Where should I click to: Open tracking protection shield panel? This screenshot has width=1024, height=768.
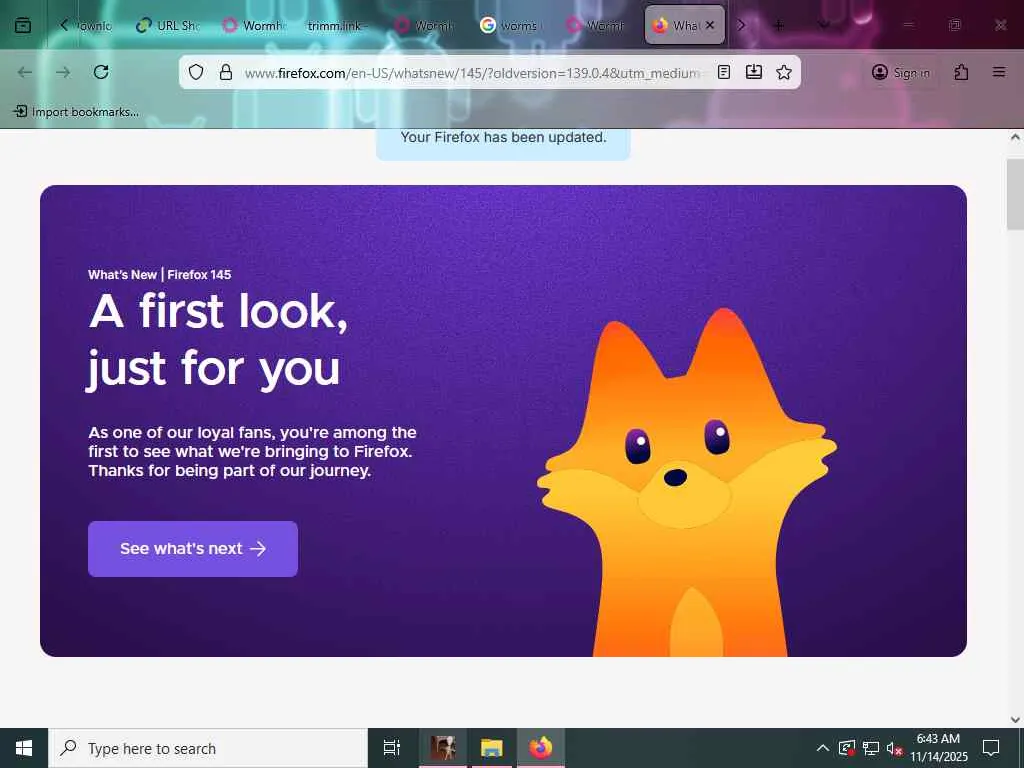coord(196,72)
